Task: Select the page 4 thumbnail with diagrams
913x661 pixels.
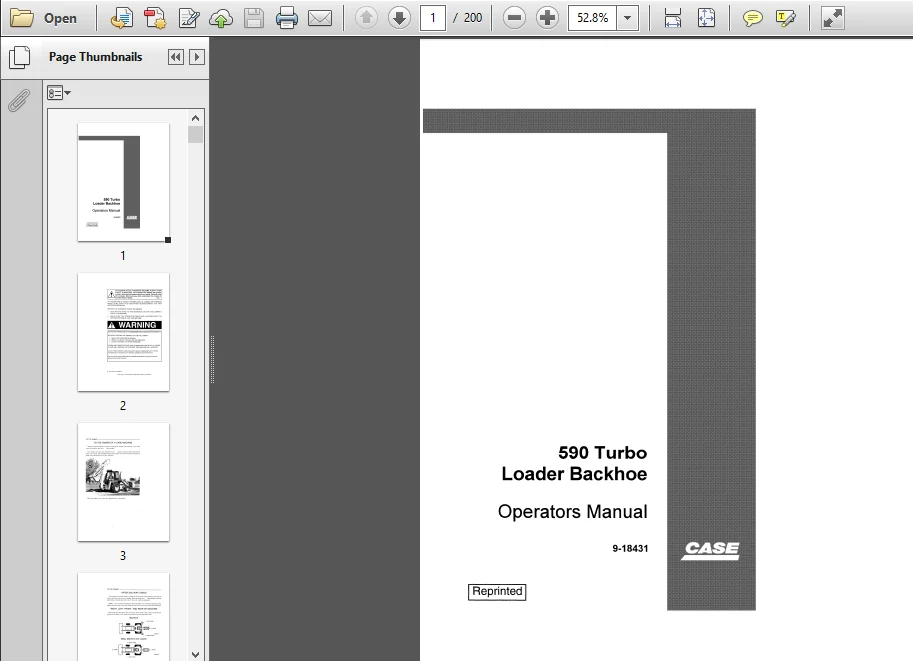Action: (123, 617)
